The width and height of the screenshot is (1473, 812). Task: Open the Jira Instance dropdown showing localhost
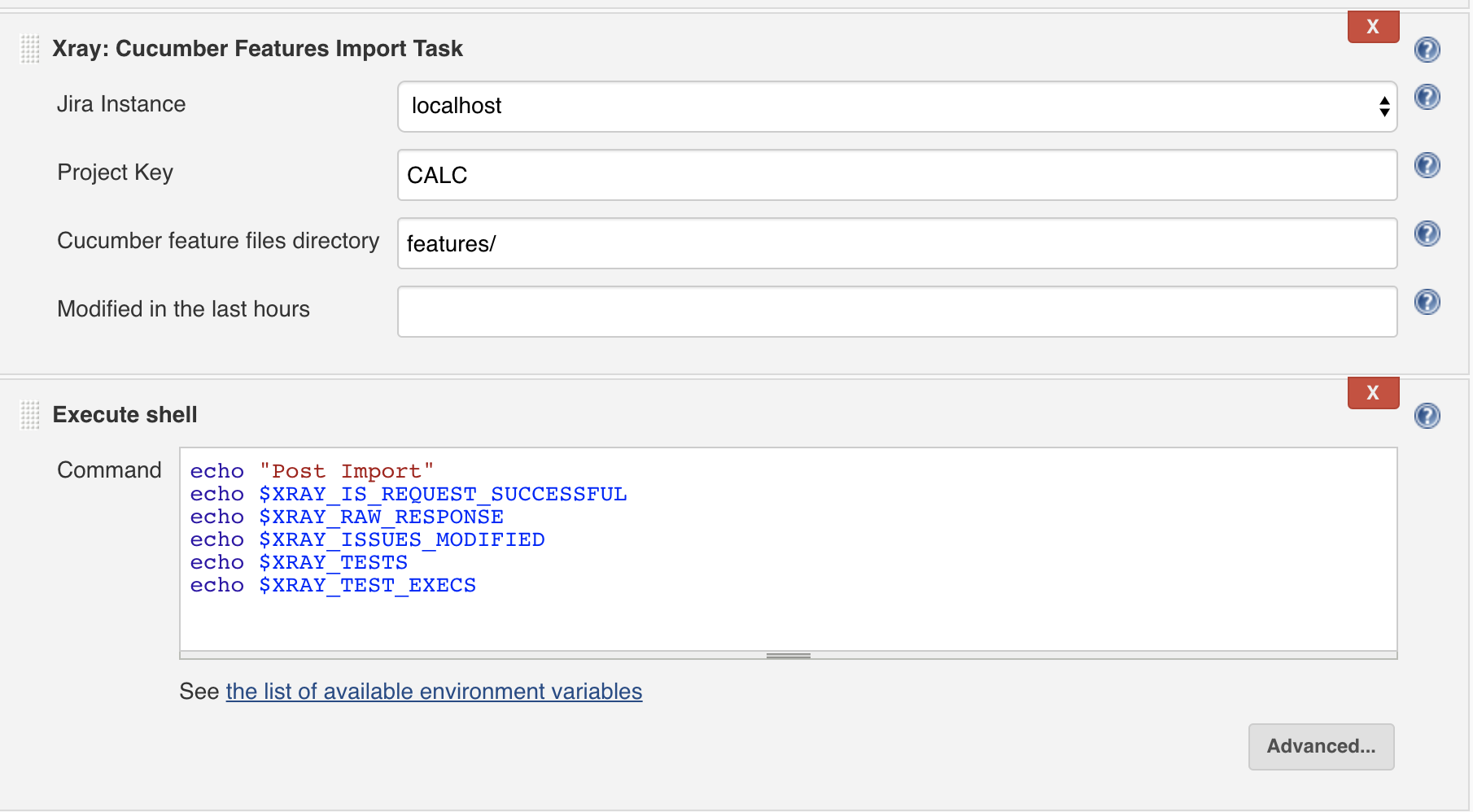coord(897,107)
